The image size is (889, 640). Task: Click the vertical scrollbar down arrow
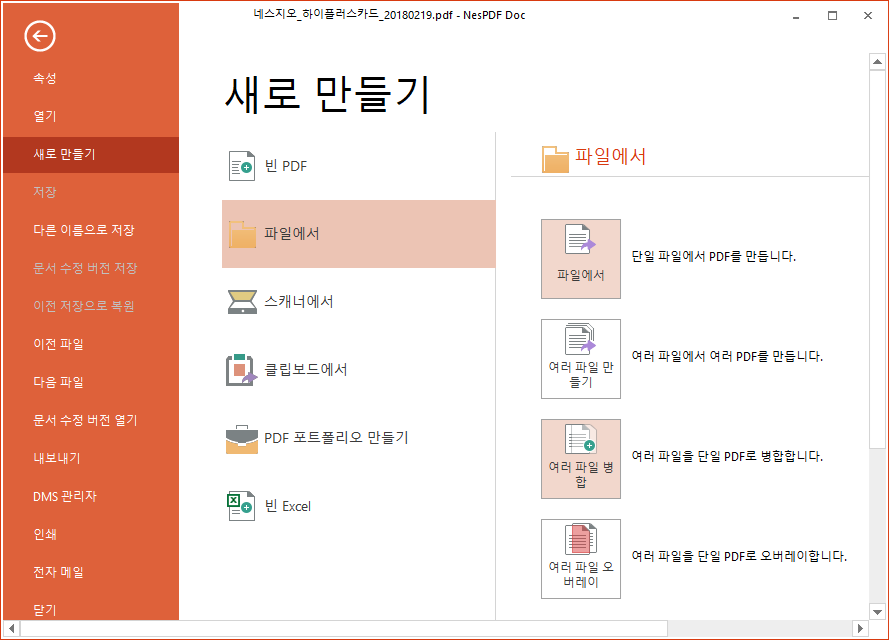877,612
